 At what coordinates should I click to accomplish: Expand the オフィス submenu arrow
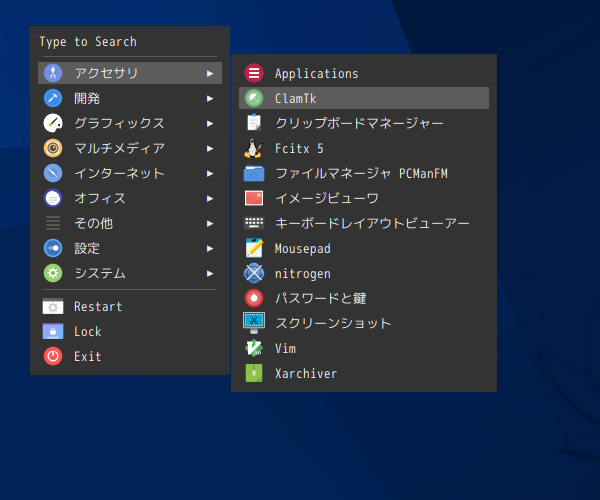point(210,198)
